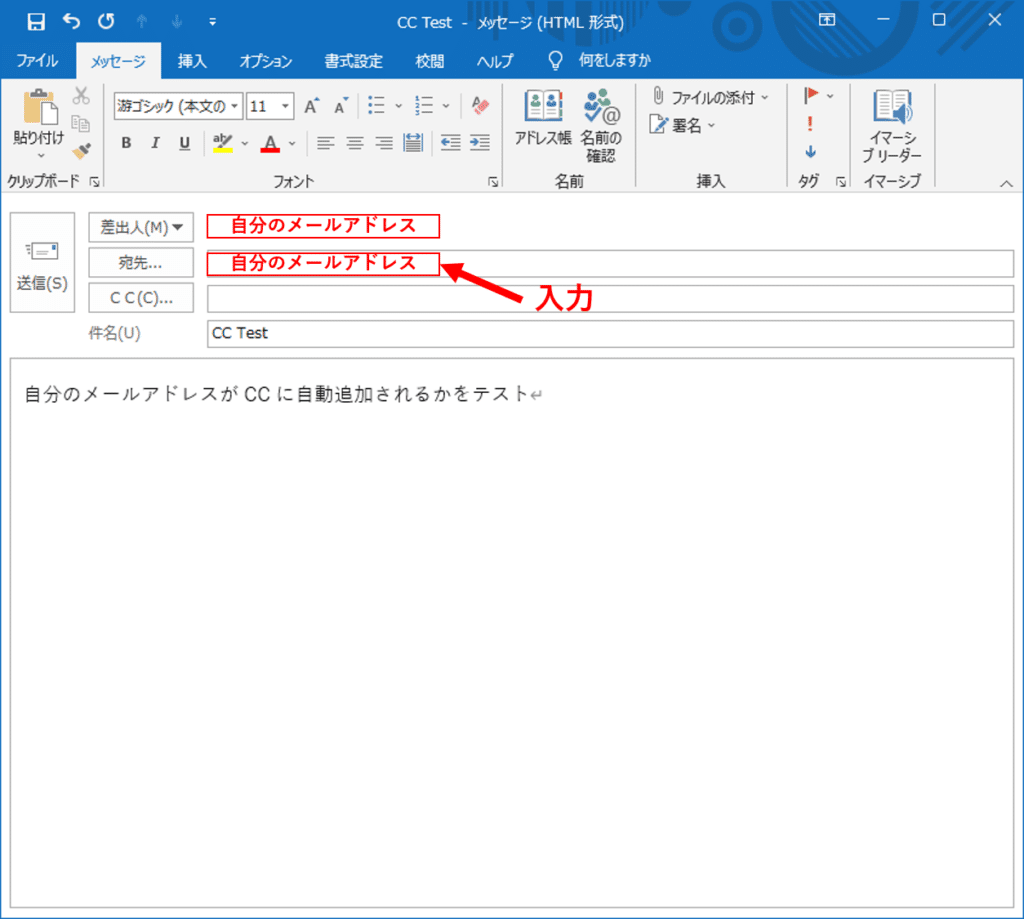Toggle underline formatting
Screen dimensions: 1024x919
tap(183, 142)
